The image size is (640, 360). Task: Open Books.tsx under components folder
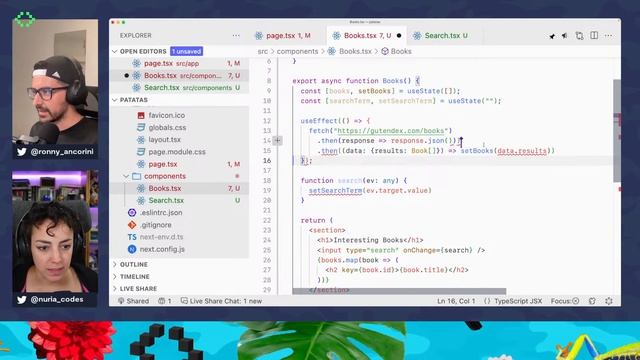click(x=165, y=188)
